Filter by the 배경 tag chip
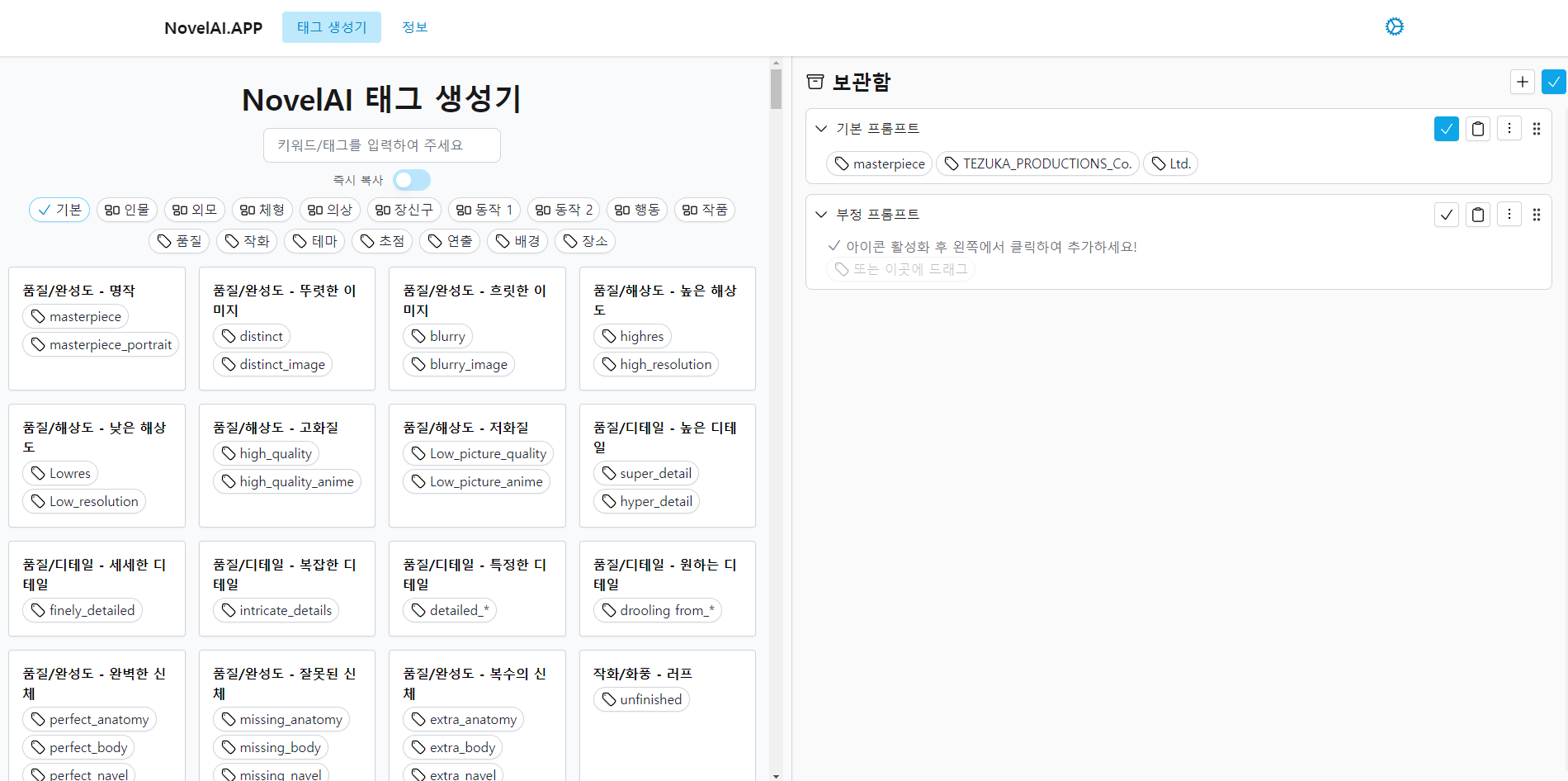This screenshot has width=1568, height=781. pos(517,241)
